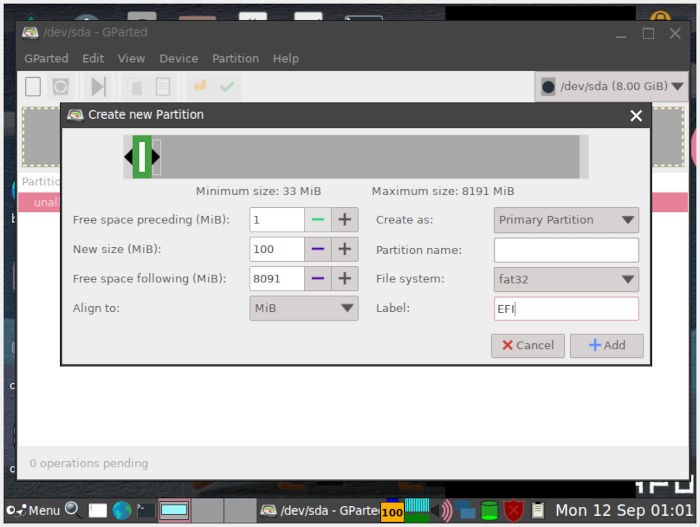Decrease free space following value
The height and width of the screenshot is (527, 700).
(x=317, y=278)
